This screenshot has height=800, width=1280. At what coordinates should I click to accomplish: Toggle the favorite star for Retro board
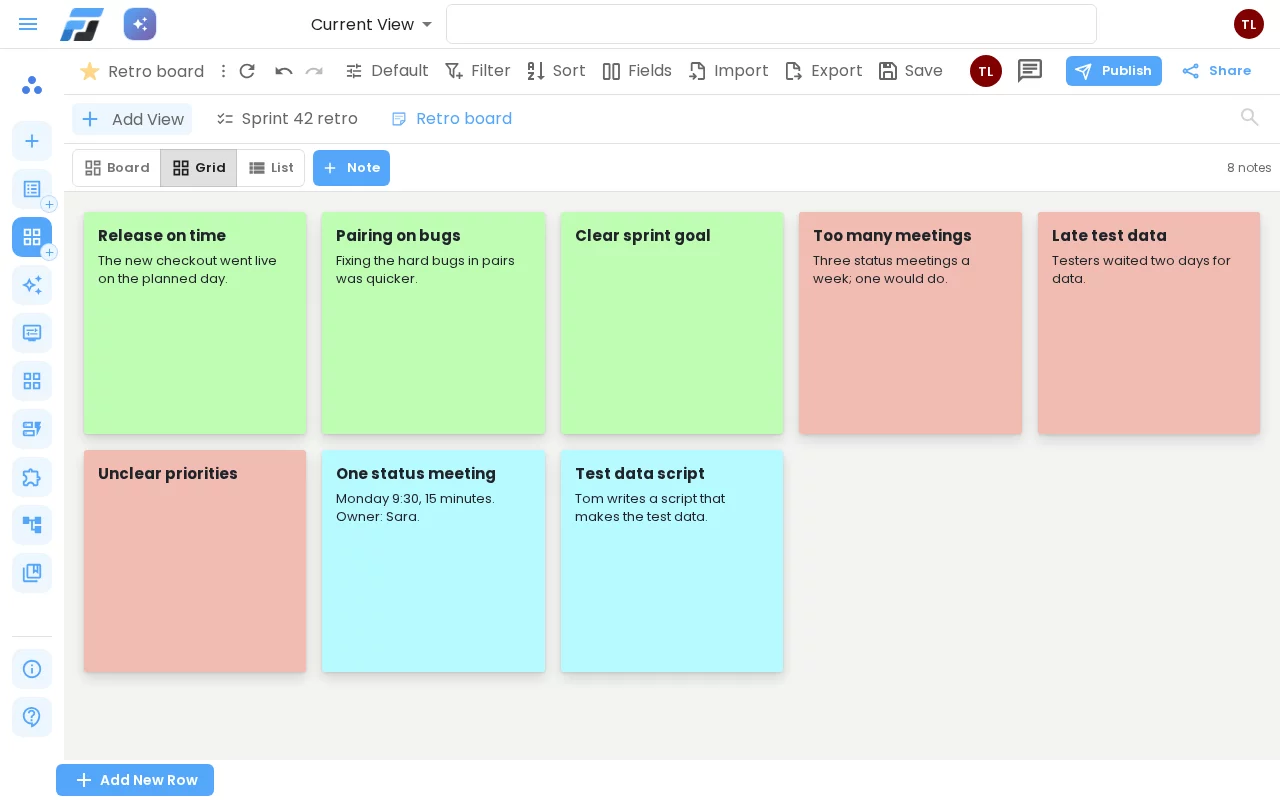tap(90, 71)
